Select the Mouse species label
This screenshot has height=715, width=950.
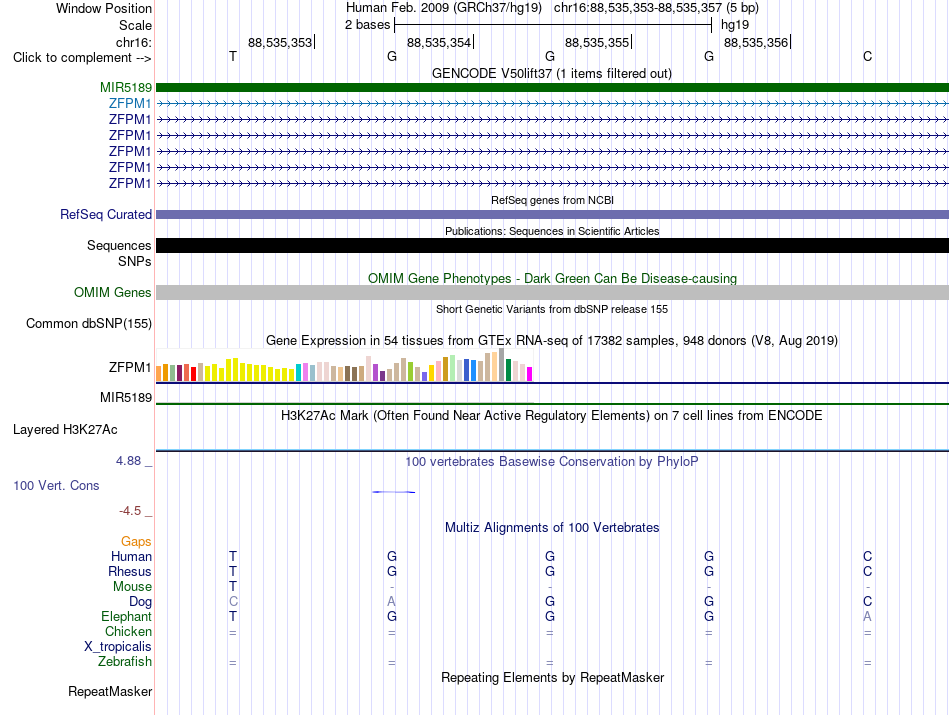132,587
